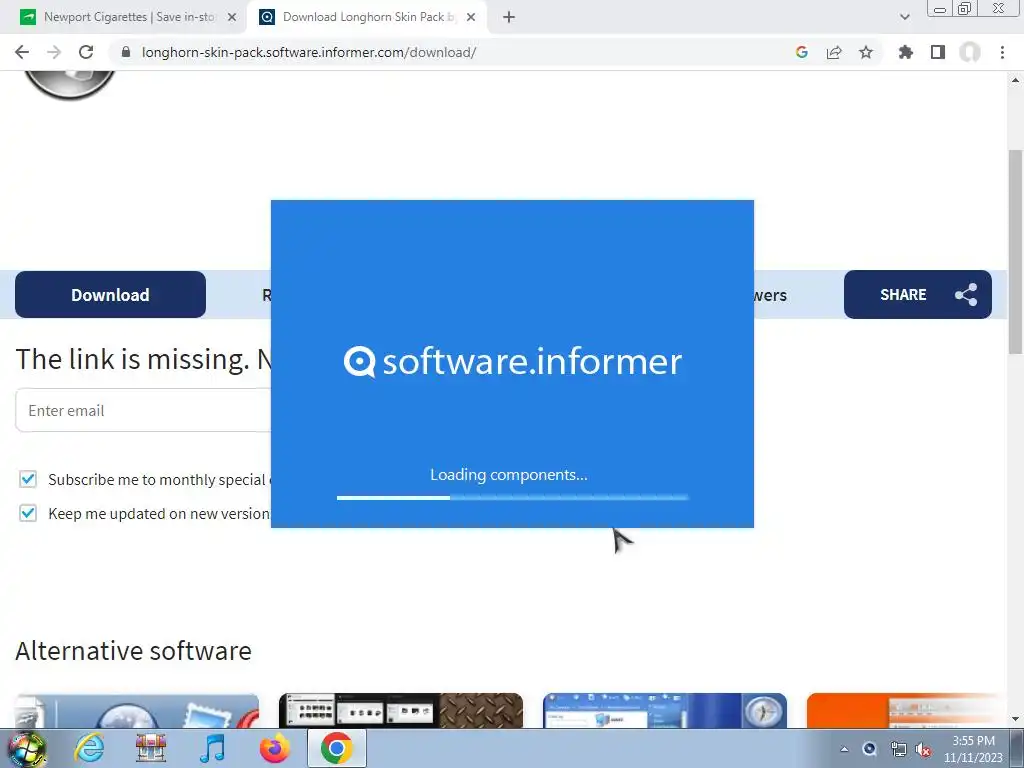Uncheck Keep me updated on new versions

tap(27, 513)
